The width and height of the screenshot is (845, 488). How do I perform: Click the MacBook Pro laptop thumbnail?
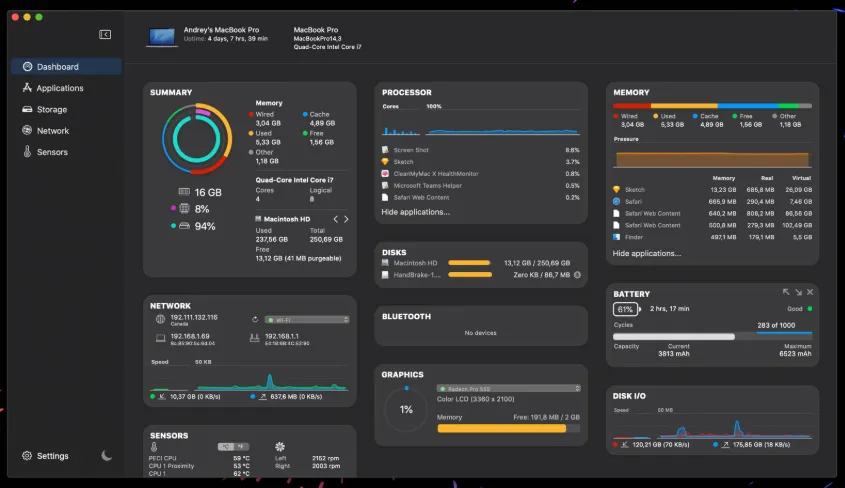click(162, 37)
